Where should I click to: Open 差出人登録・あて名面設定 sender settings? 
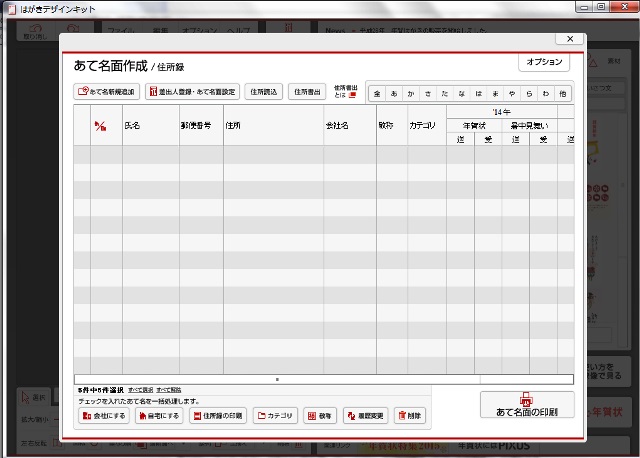[192, 92]
